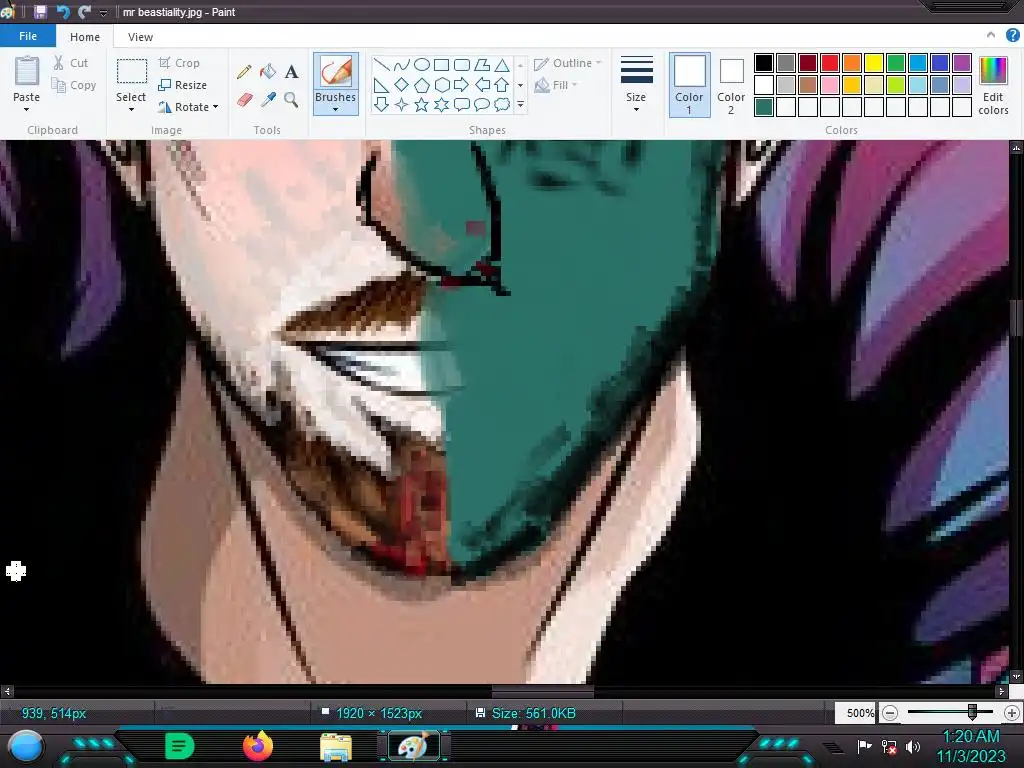Pick the Color picker eyedropper tool
This screenshot has width=1024, height=768.
tap(268, 99)
